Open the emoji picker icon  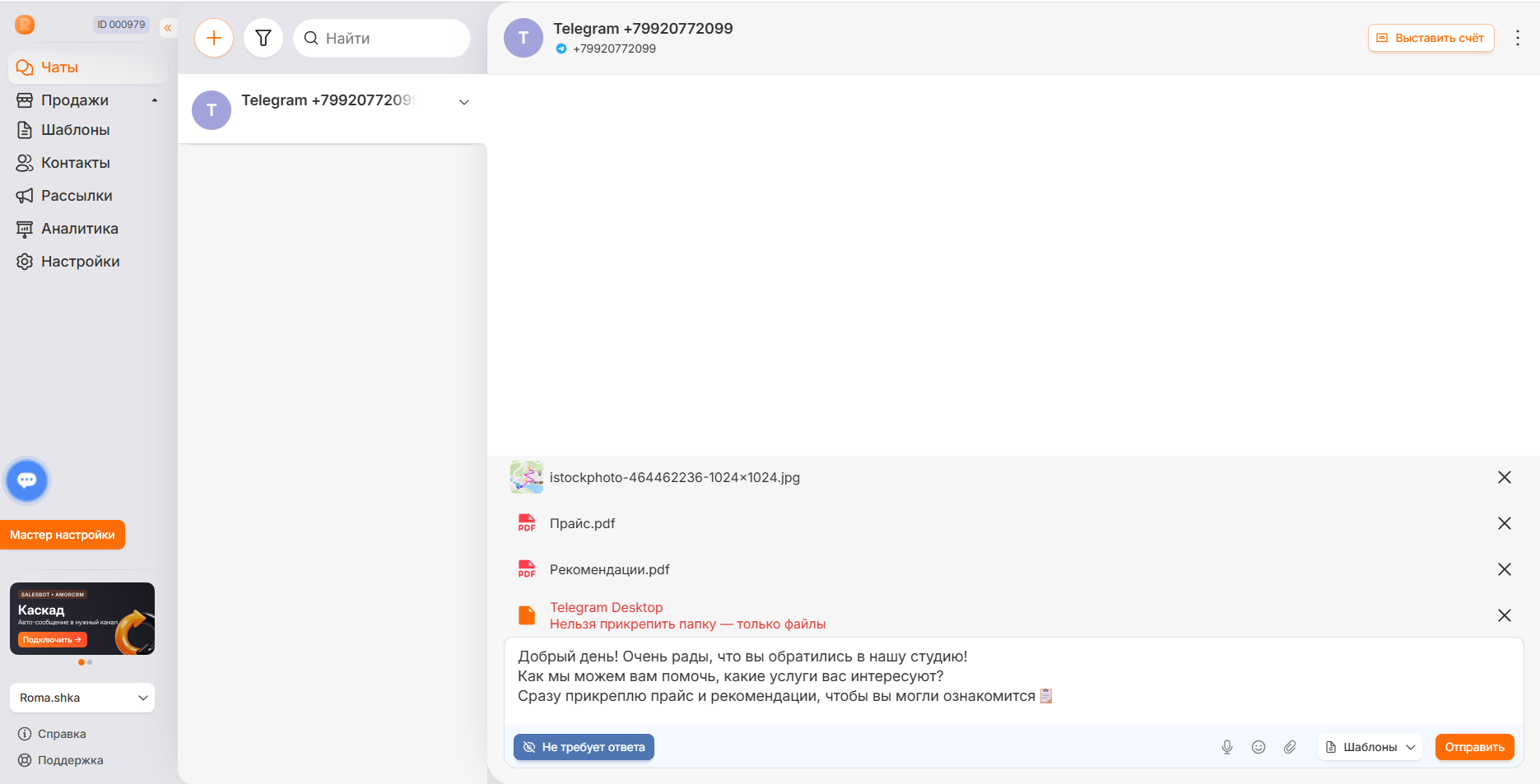(1259, 747)
